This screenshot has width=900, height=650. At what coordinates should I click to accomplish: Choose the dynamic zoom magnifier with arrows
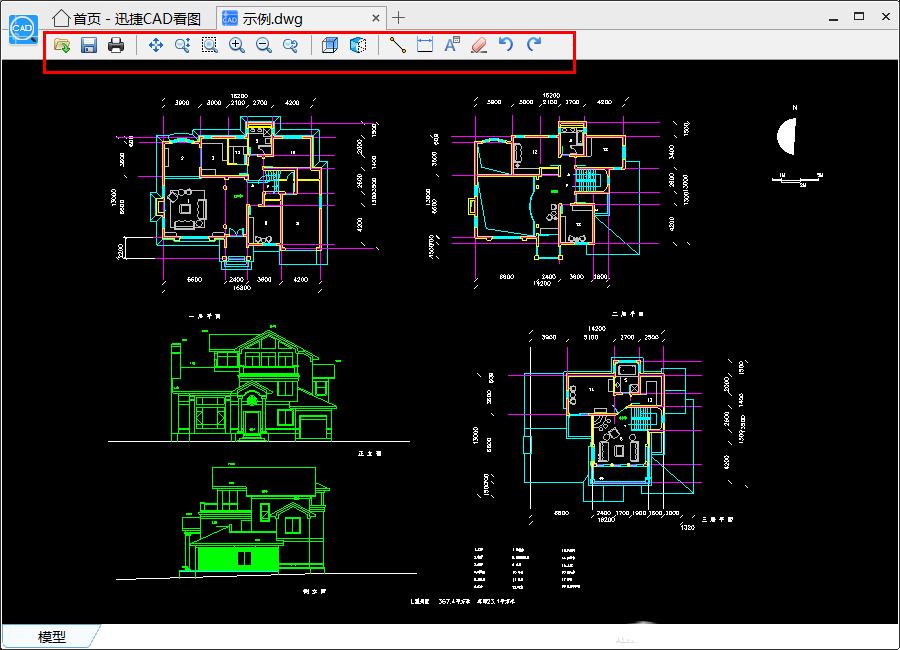[183, 45]
